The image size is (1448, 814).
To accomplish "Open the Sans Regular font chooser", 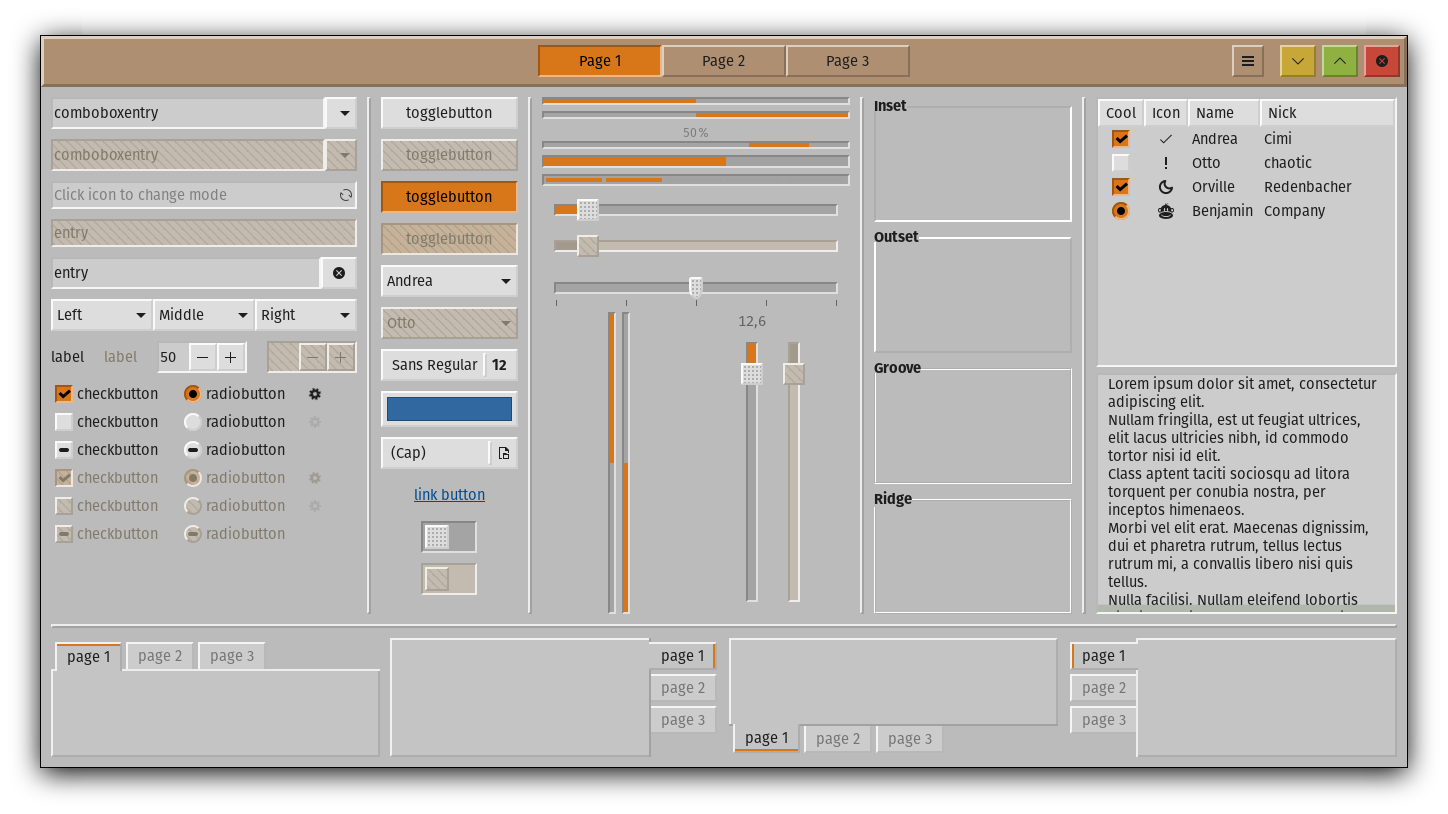I will pyautogui.click(x=449, y=365).
